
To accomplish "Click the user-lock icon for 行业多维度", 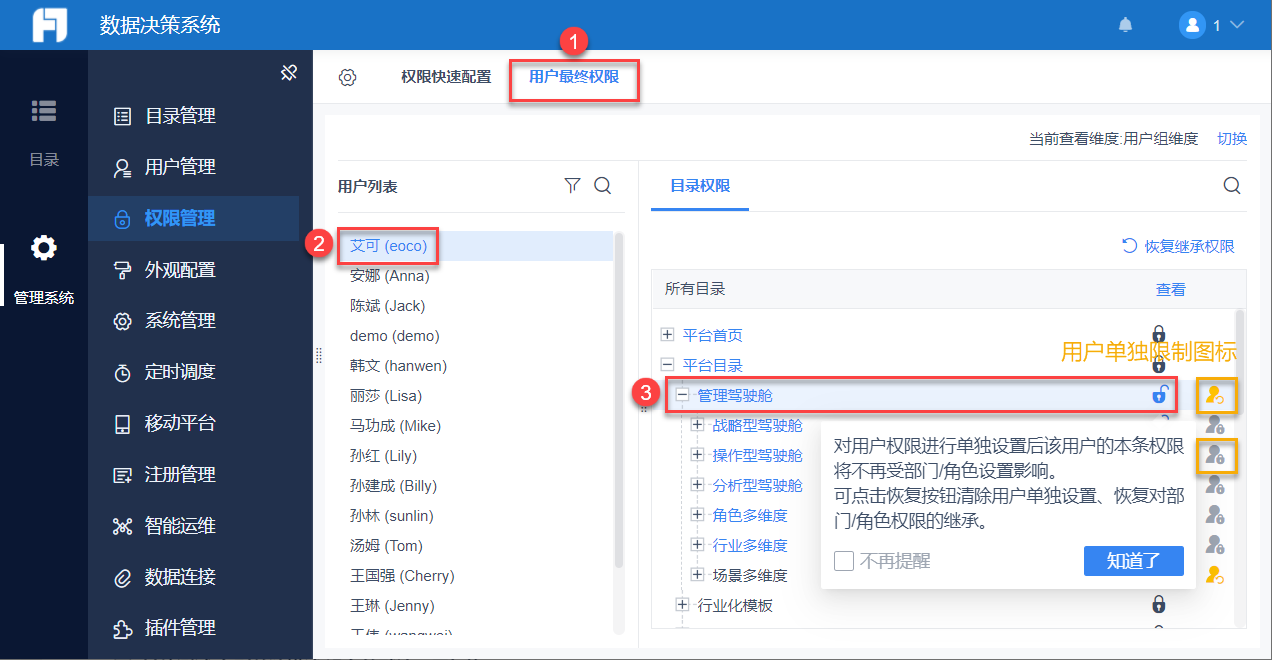I will [x=1215, y=545].
